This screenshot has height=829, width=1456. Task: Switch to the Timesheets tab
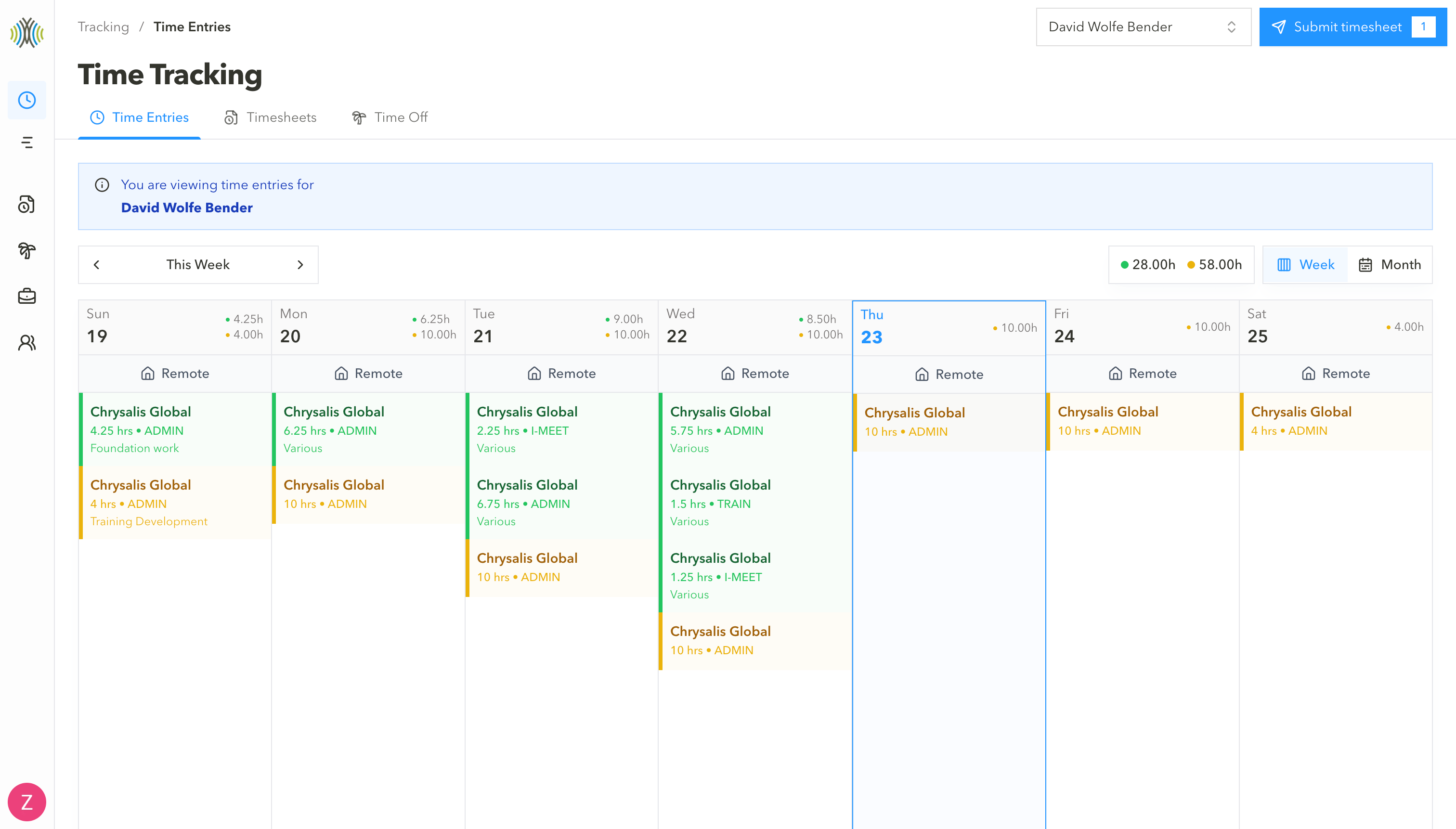tap(271, 117)
